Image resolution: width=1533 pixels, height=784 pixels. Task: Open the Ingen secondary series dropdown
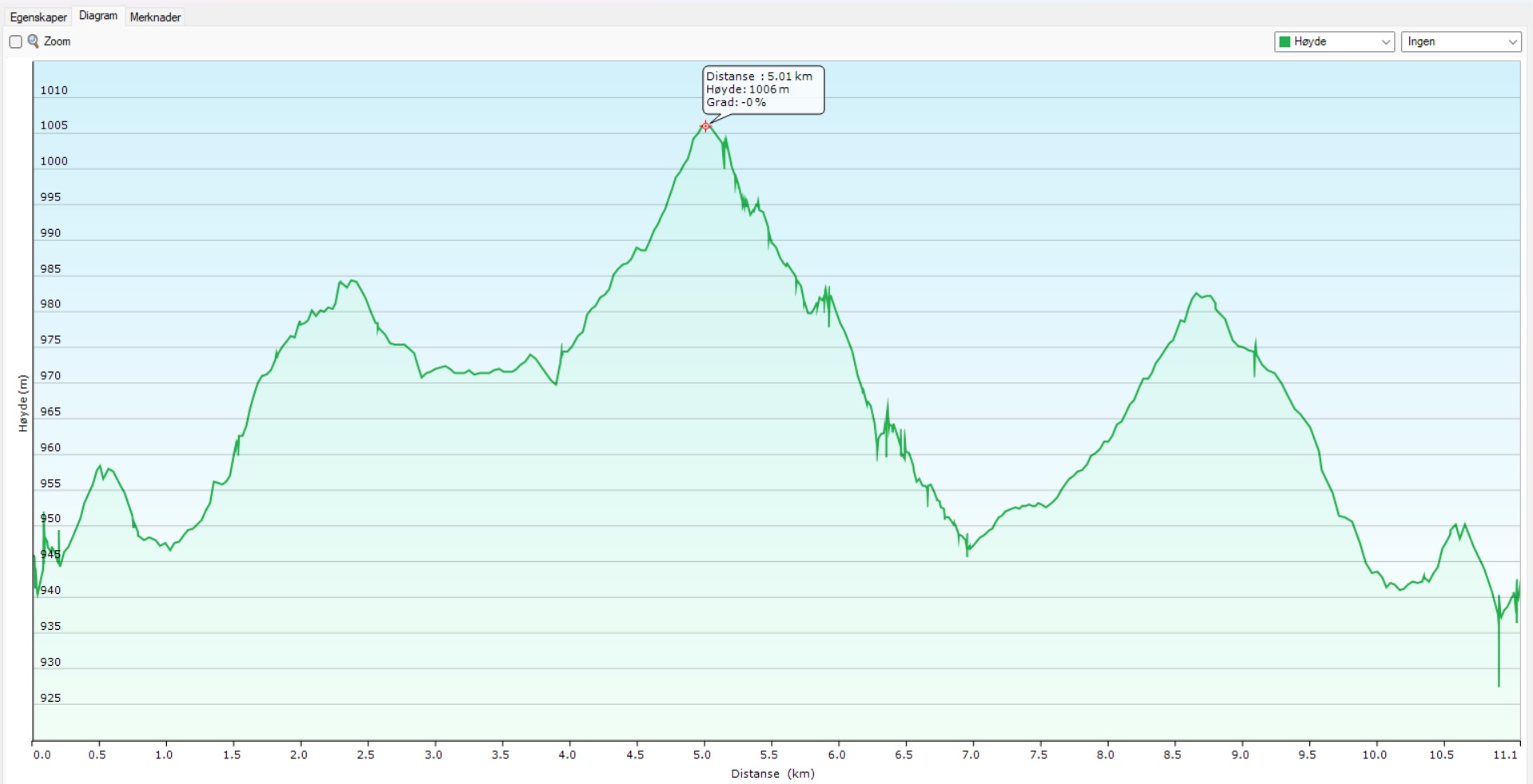tap(1460, 42)
